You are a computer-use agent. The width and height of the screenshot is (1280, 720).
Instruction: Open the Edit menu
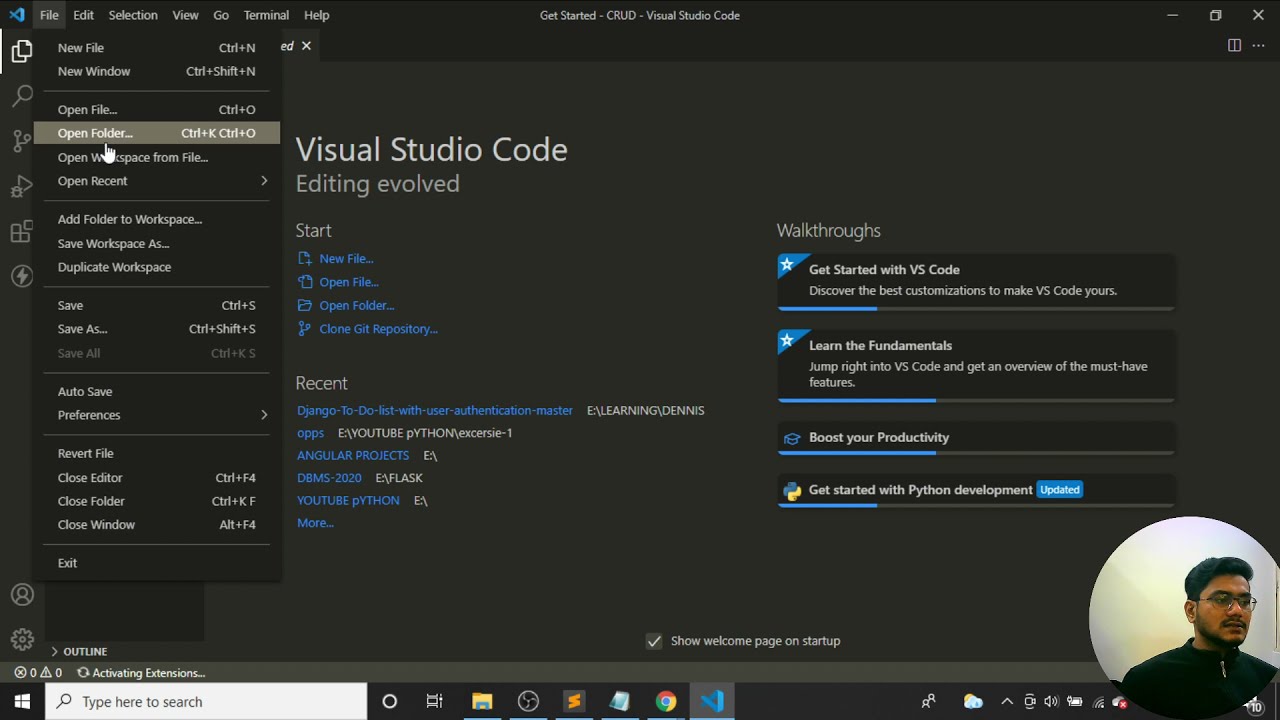[83, 15]
